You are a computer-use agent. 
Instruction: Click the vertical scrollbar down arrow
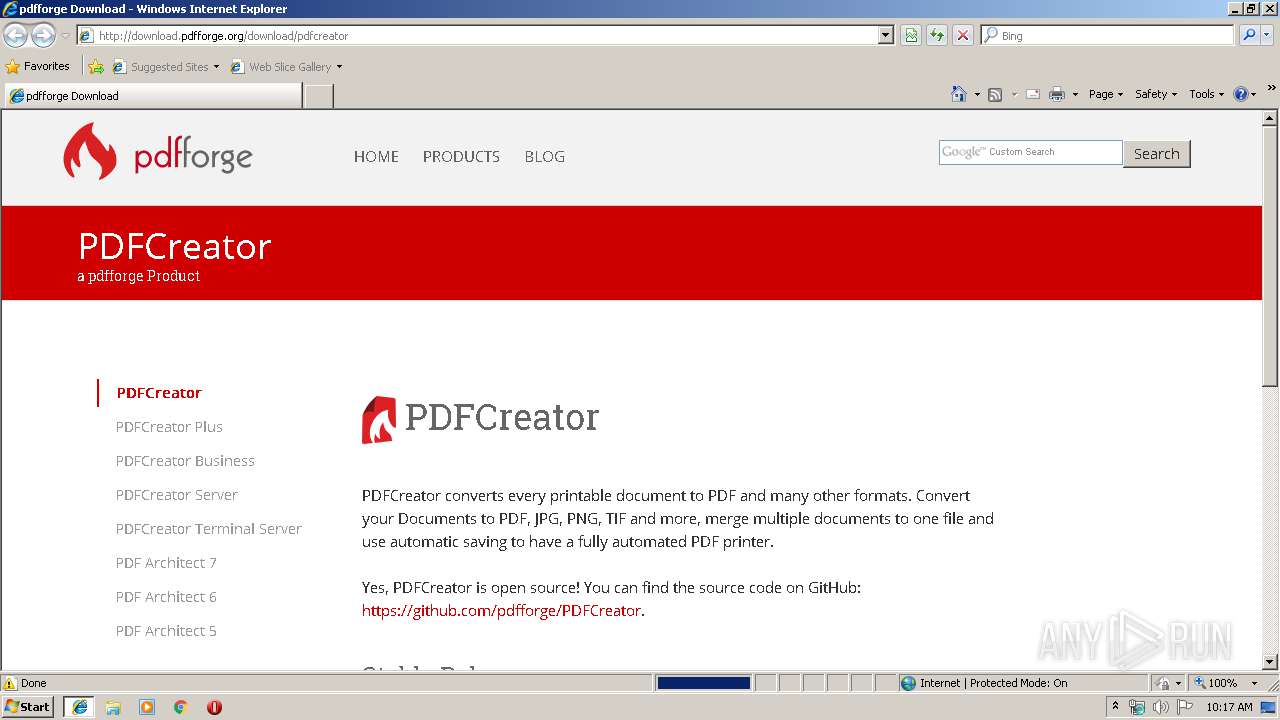[1270, 661]
